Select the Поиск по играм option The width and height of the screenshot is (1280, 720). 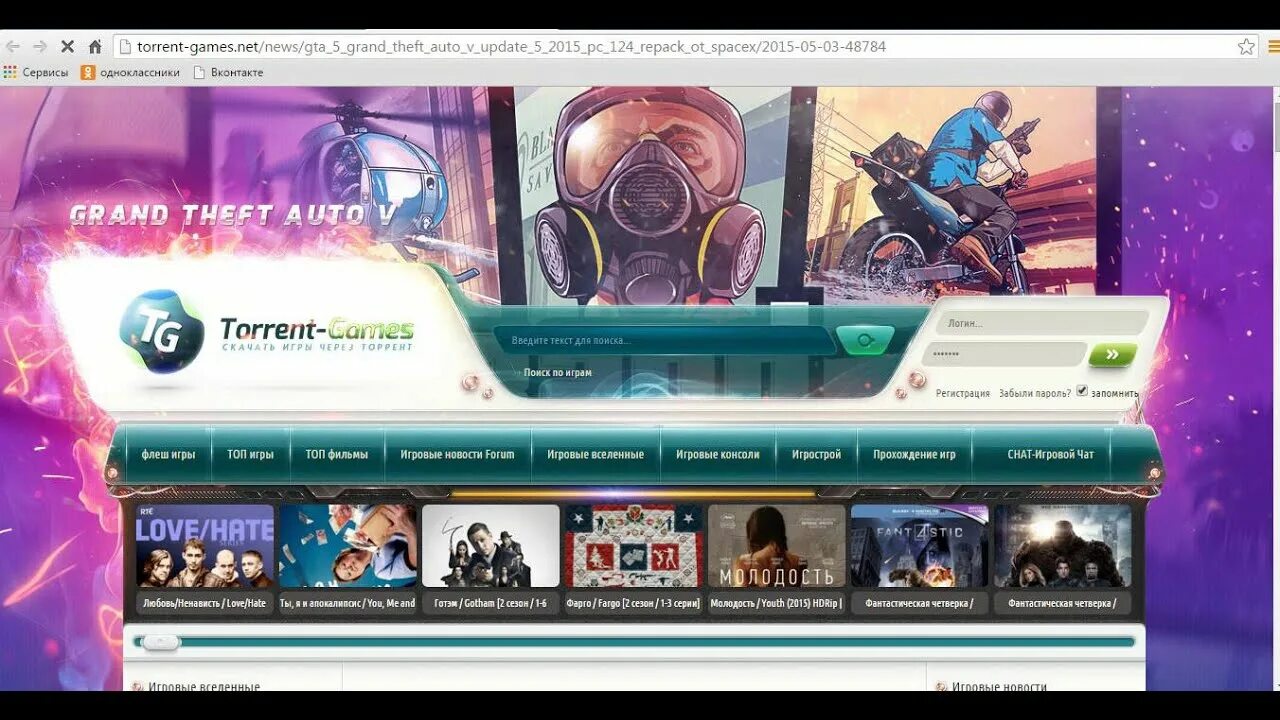point(557,372)
